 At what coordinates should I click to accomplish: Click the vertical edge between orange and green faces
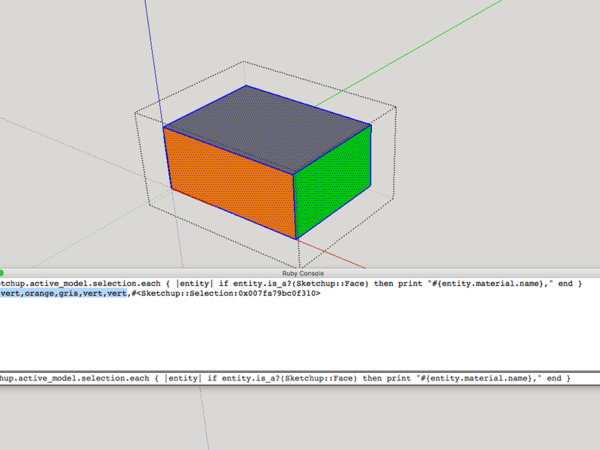click(295, 205)
